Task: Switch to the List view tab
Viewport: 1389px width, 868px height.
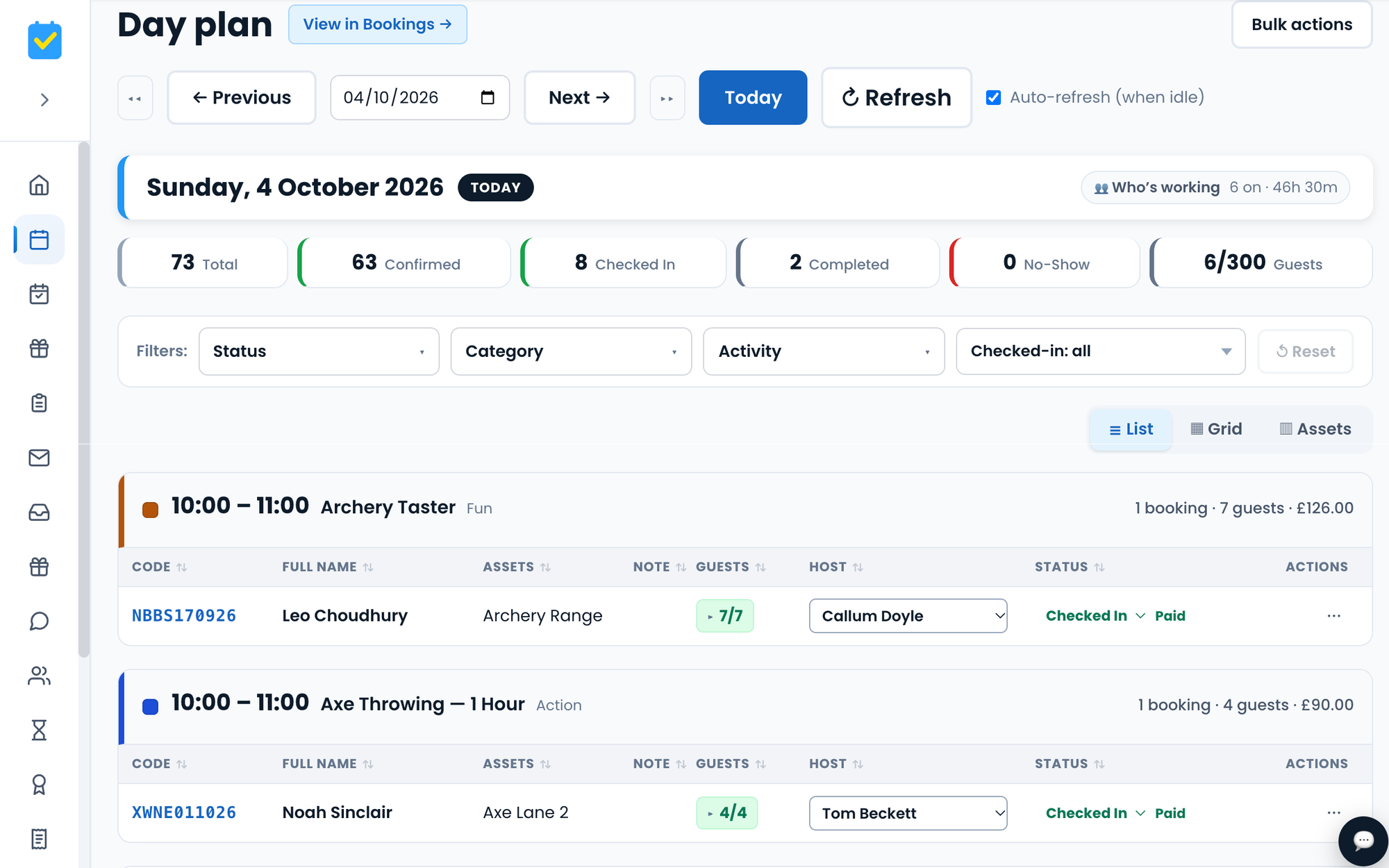Action: (1131, 429)
